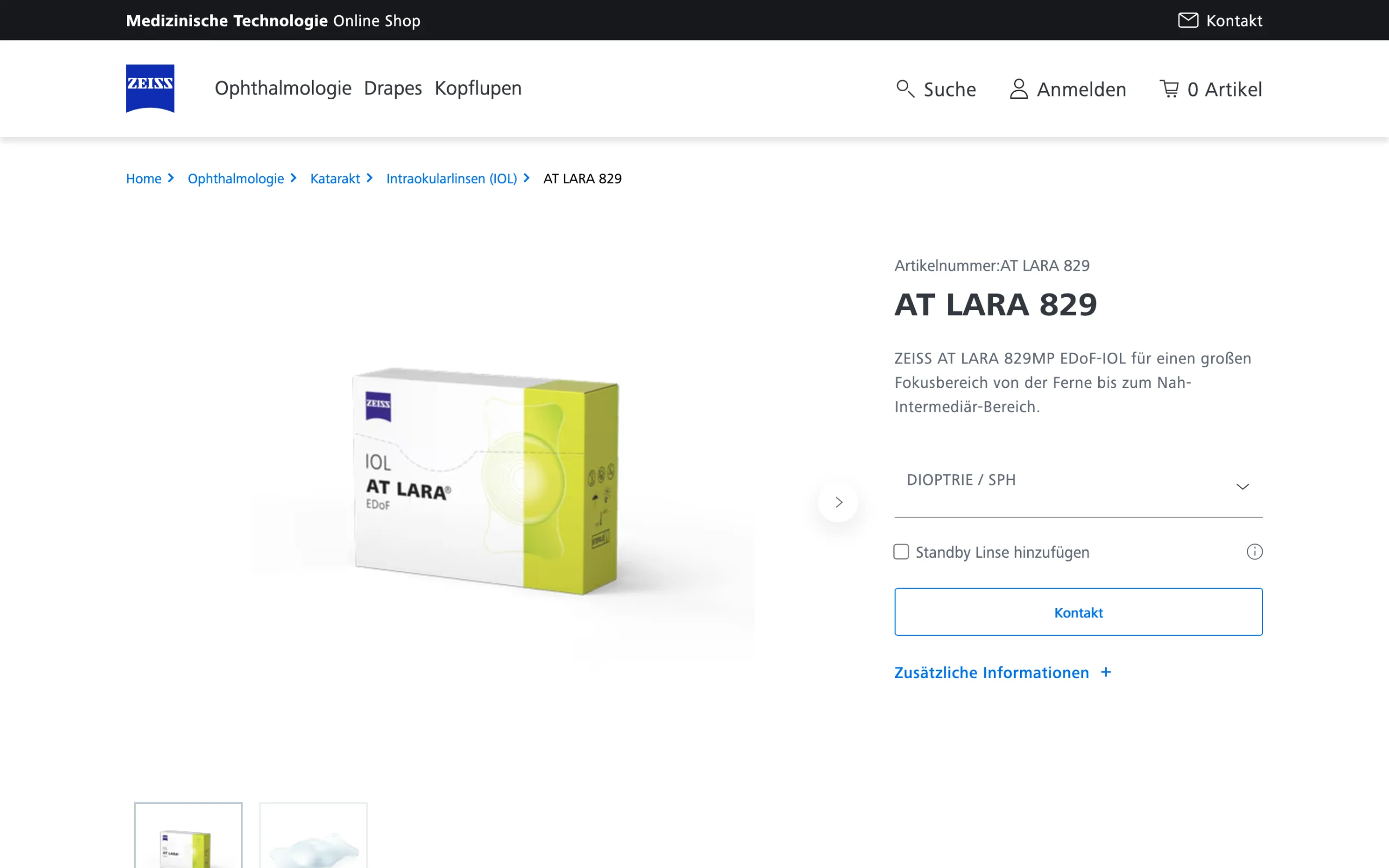
Task: Click the user account icon
Action: click(x=1019, y=89)
